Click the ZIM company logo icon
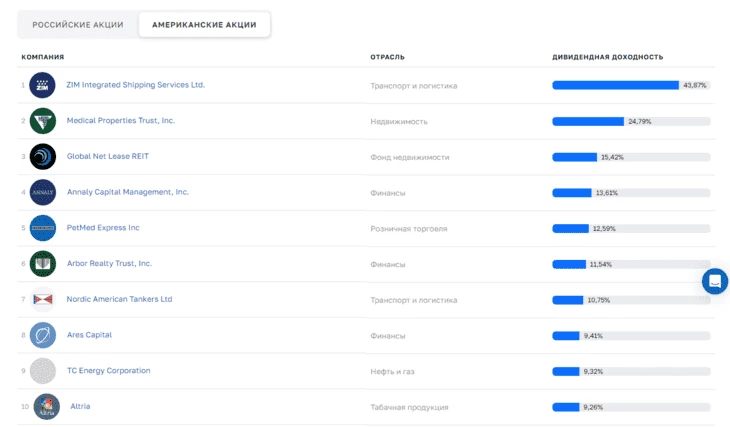Screen dimensions: 730x427 [x=42, y=85]
